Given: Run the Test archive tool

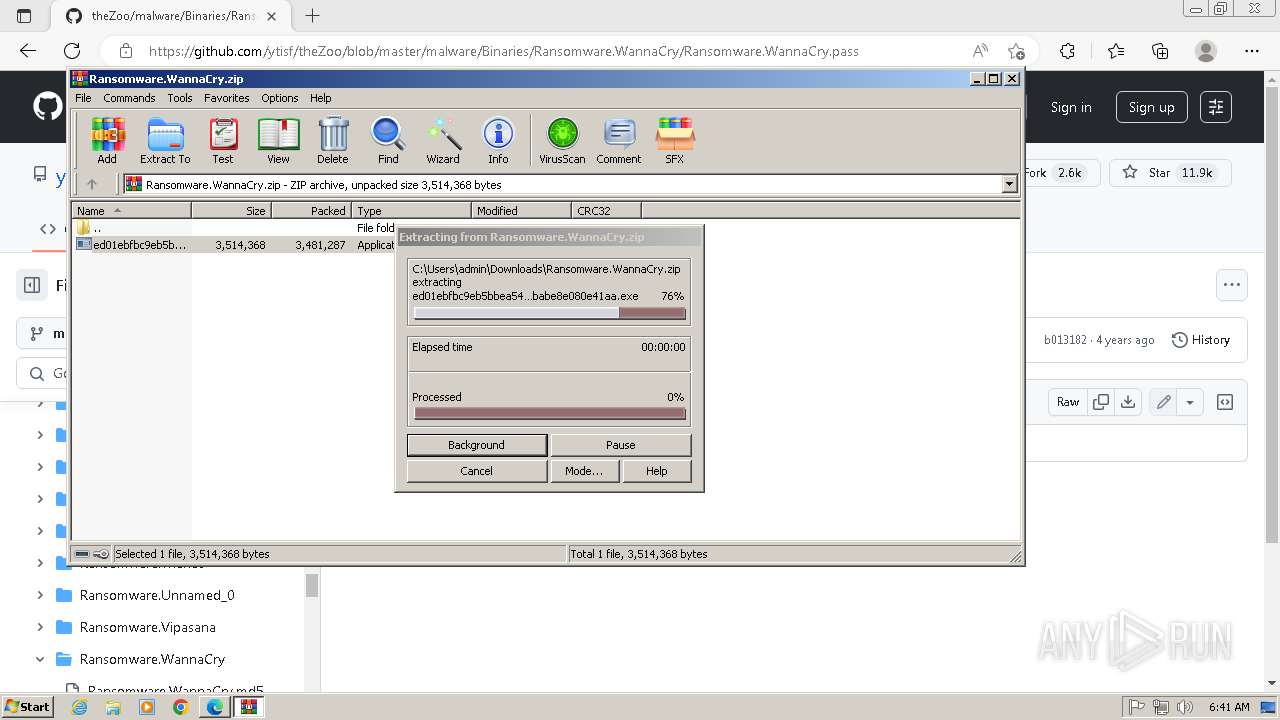Looking at the screenshot, I should (222, 140).
